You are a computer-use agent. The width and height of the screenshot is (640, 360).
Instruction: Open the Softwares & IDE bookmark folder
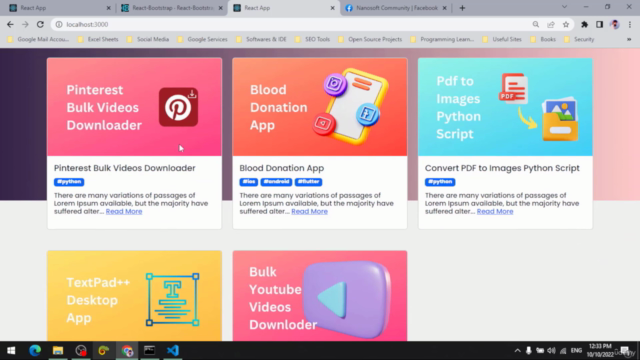pyautogui.click(x=261, y=39)
